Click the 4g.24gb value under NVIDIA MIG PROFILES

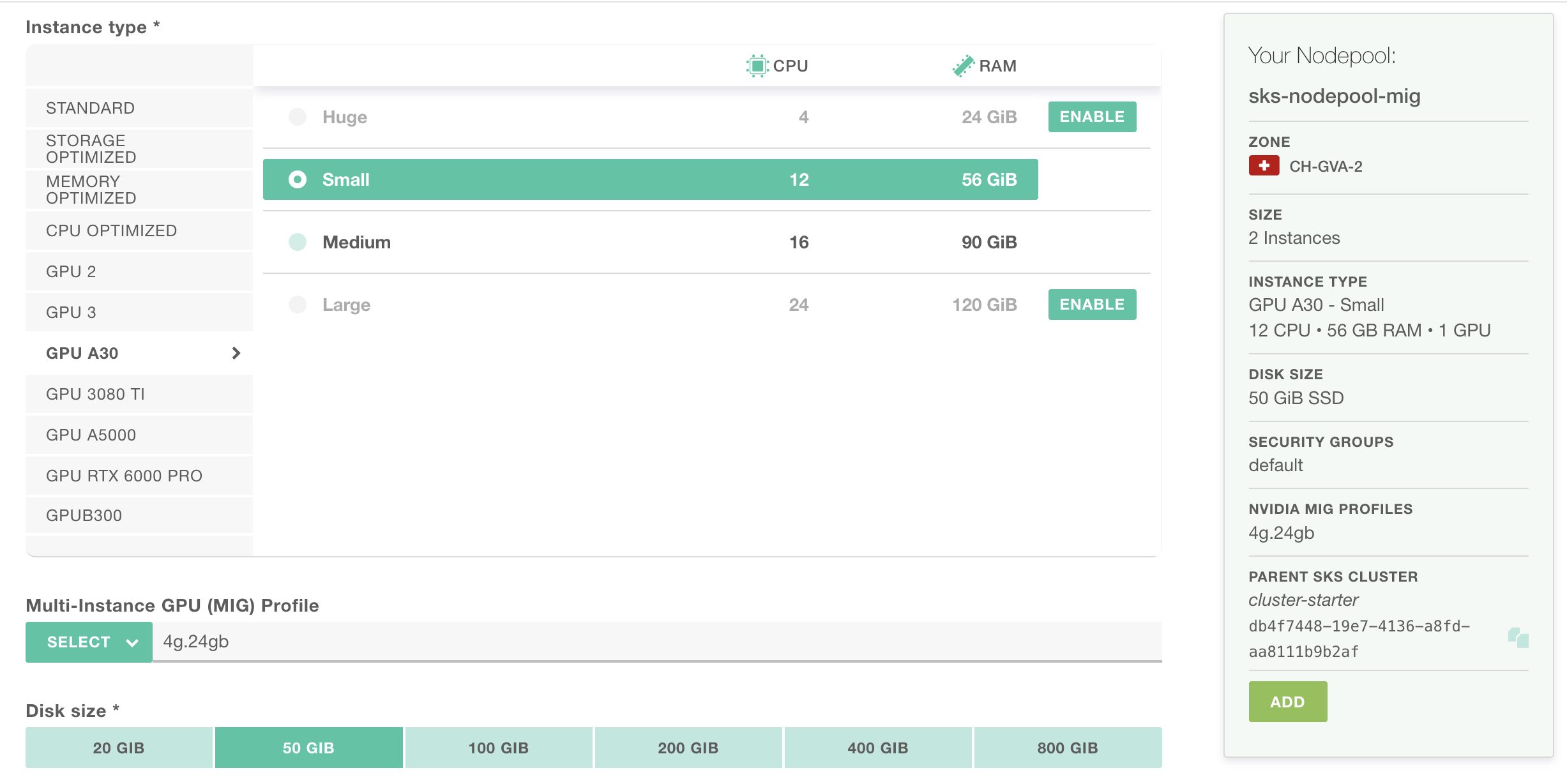(1282, 533)
